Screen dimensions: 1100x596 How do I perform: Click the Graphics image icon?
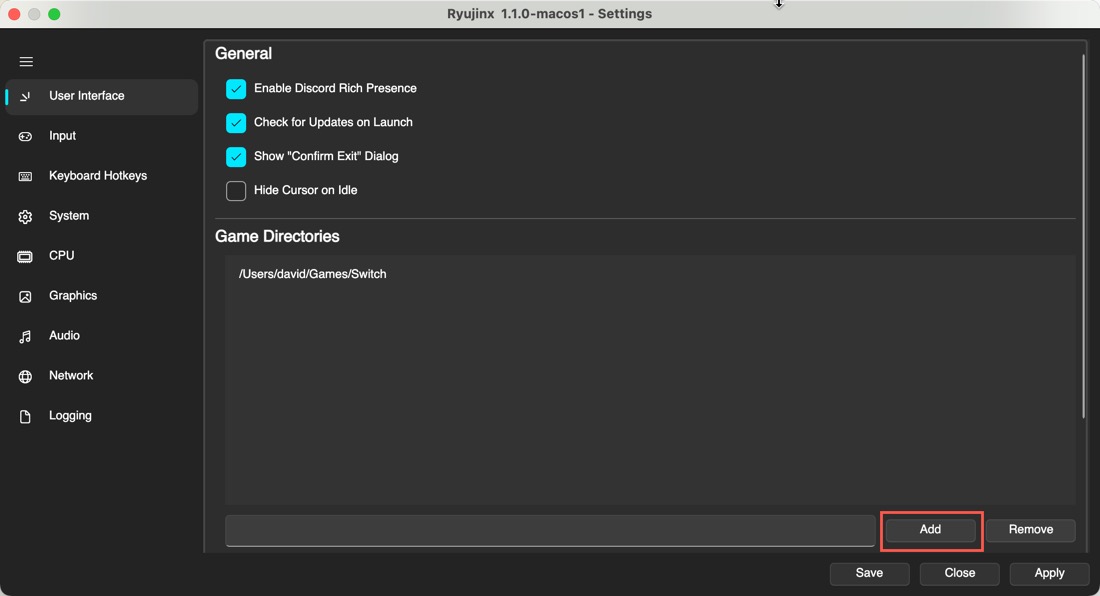[x=26, y=296]
